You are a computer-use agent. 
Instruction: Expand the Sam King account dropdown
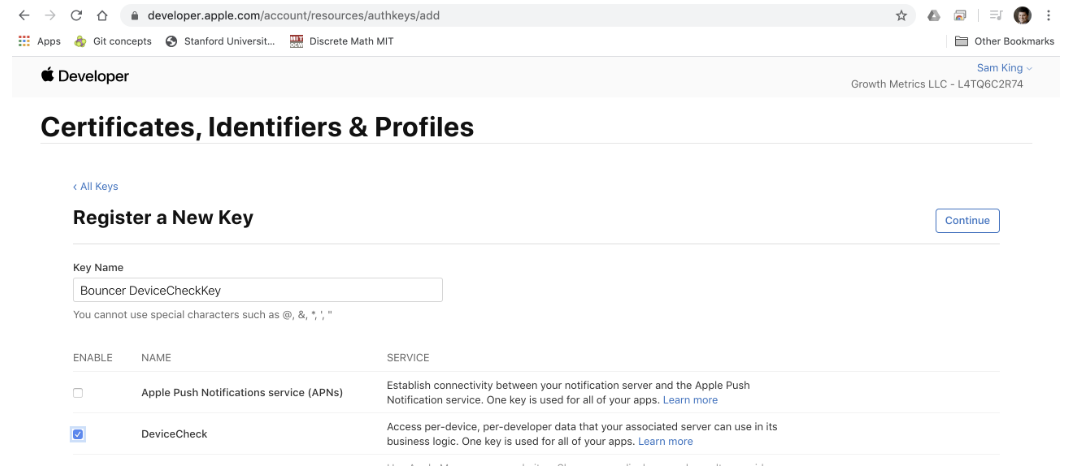(1004, 68)
